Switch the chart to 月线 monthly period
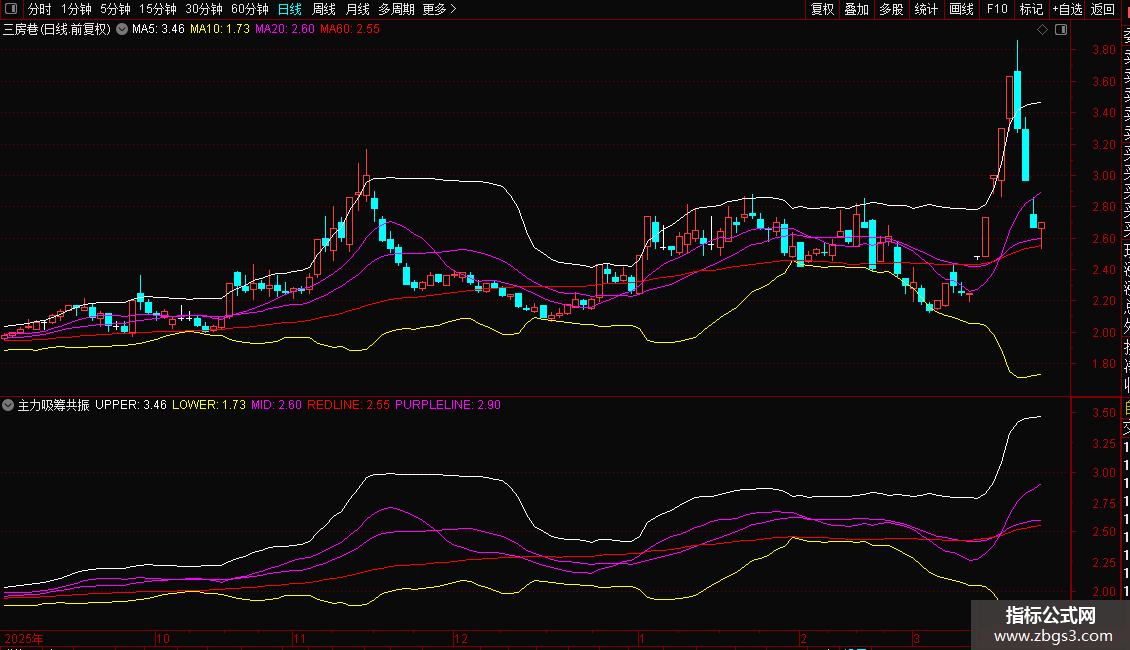The image size is (1130, 650). [x=357, y=9]
